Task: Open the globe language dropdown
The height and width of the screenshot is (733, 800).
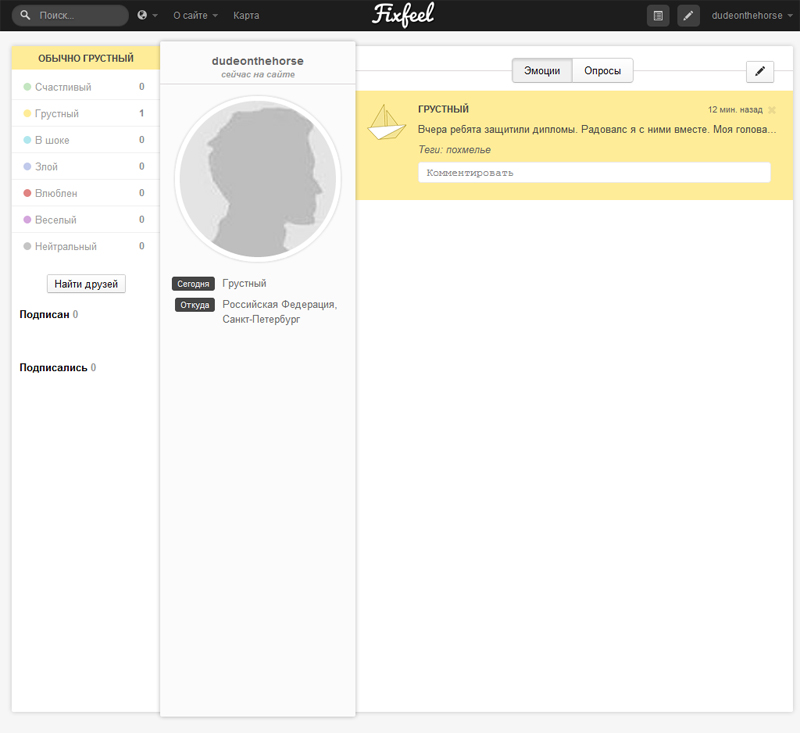Action: click(147, 15)
